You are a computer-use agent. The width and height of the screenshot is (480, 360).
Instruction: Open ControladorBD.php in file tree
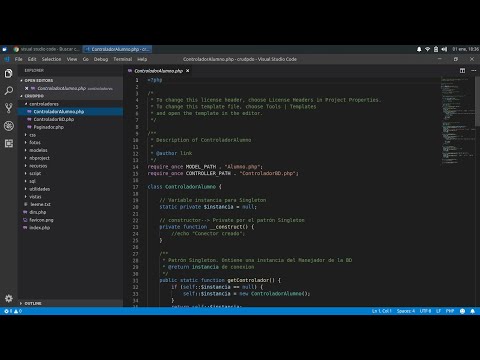click(71, 119)
